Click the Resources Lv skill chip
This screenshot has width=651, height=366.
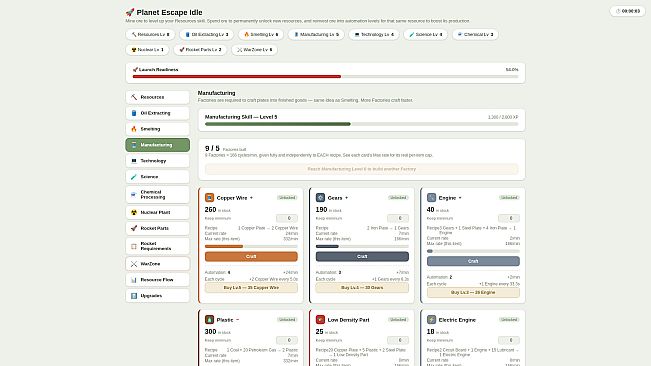click(x=150, y=34)
